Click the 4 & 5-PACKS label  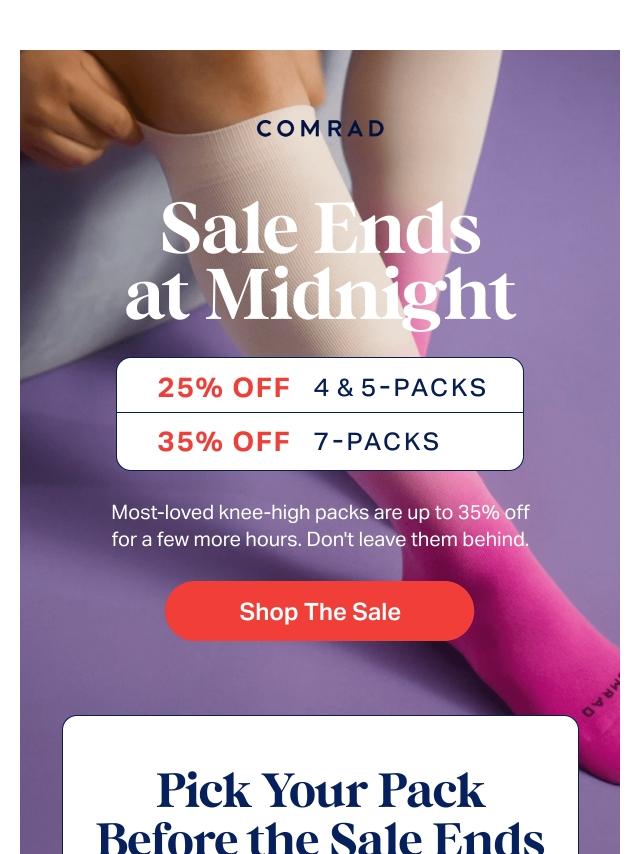(400, 388)
